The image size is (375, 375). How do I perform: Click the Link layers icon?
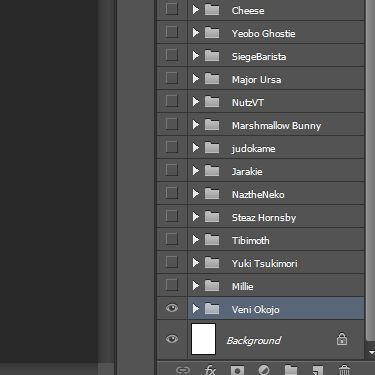click(x=183, y=370)
